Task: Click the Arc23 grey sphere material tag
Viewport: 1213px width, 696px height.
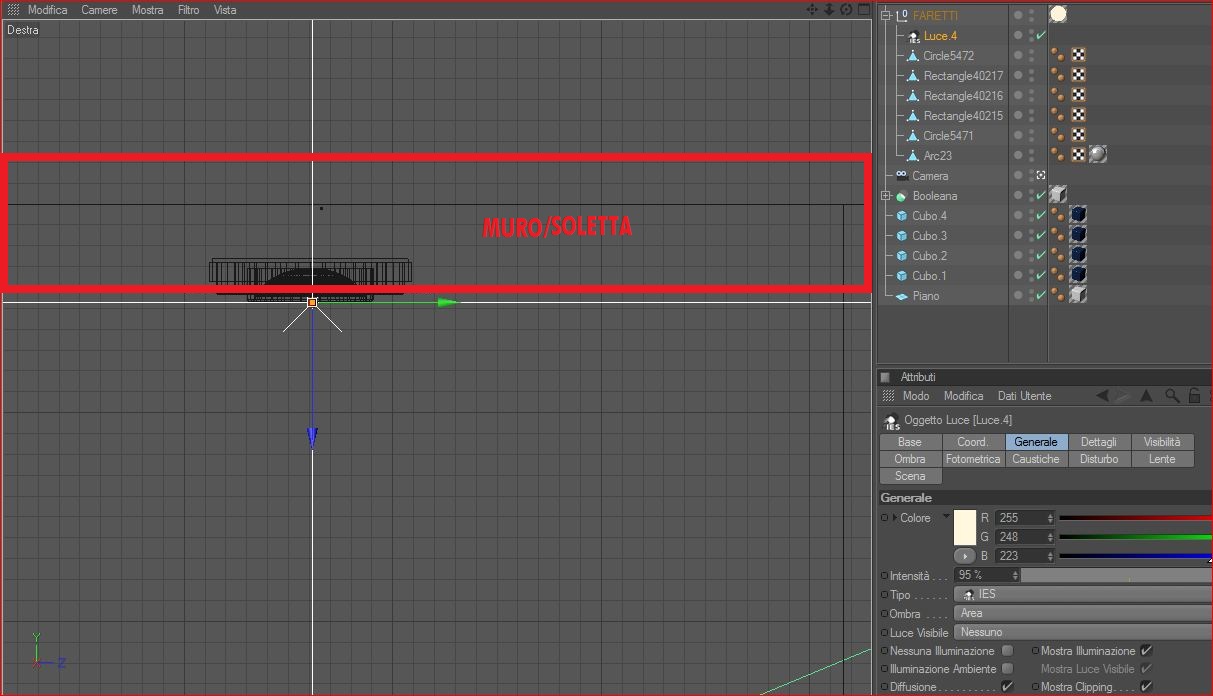Action: (1098, 155)
